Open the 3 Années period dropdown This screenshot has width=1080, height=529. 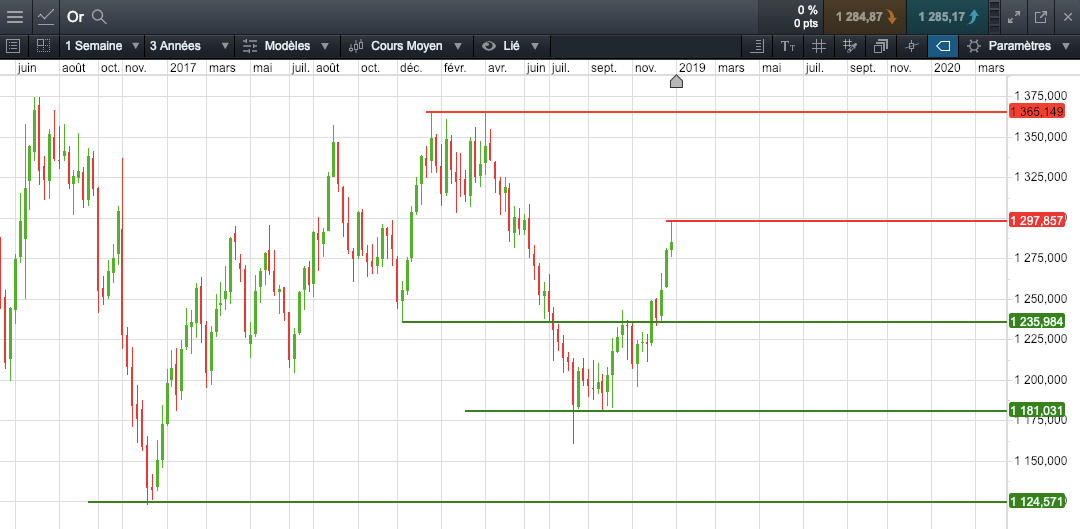pyautogui.click(x=189, y=46)
